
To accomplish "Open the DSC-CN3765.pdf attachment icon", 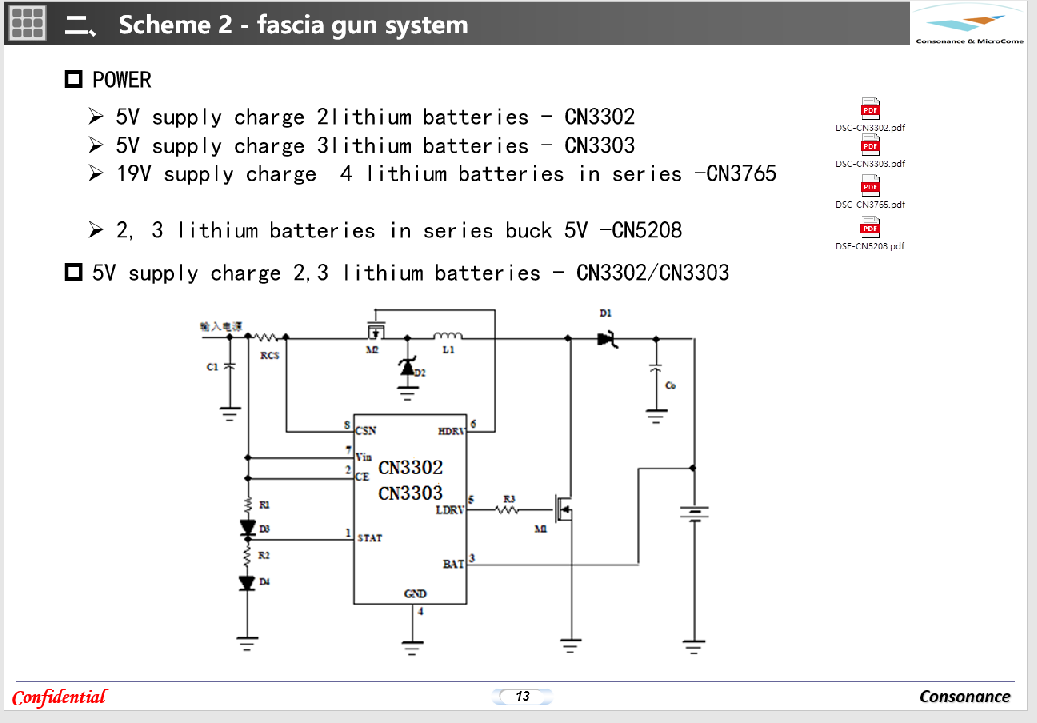I will click(870, 185).
